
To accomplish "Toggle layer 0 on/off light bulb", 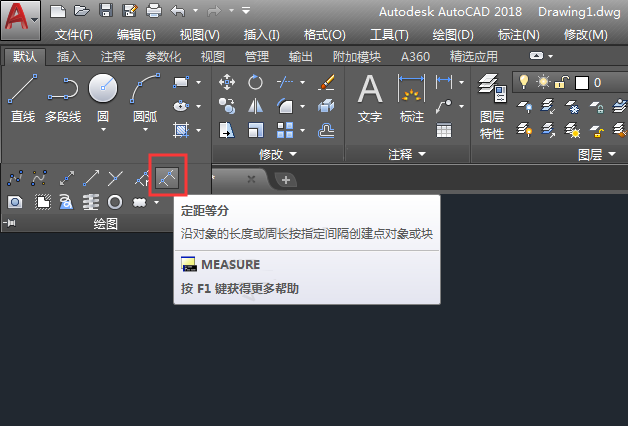I will pyautogui.click(x=523, y=82).
